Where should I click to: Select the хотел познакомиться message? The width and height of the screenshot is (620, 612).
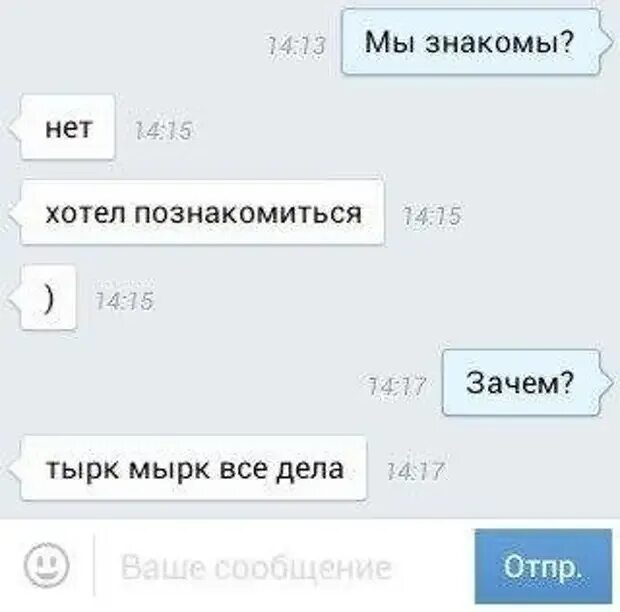tap(202, 213)
